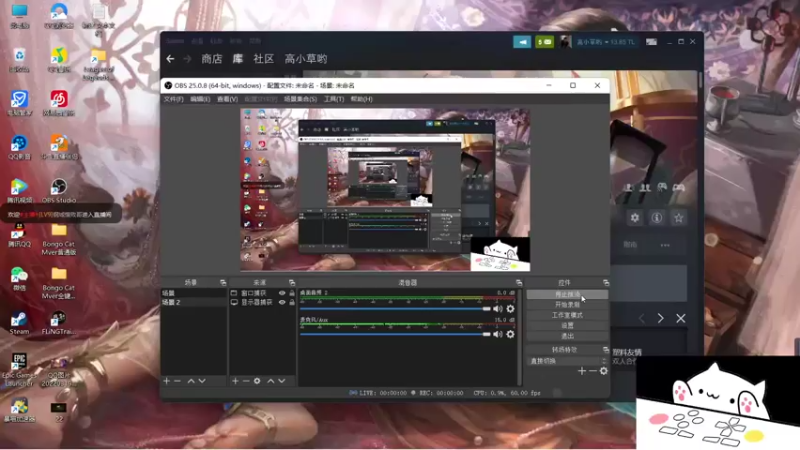Open the Mic/Aux audio settings gear

point(510,334)
